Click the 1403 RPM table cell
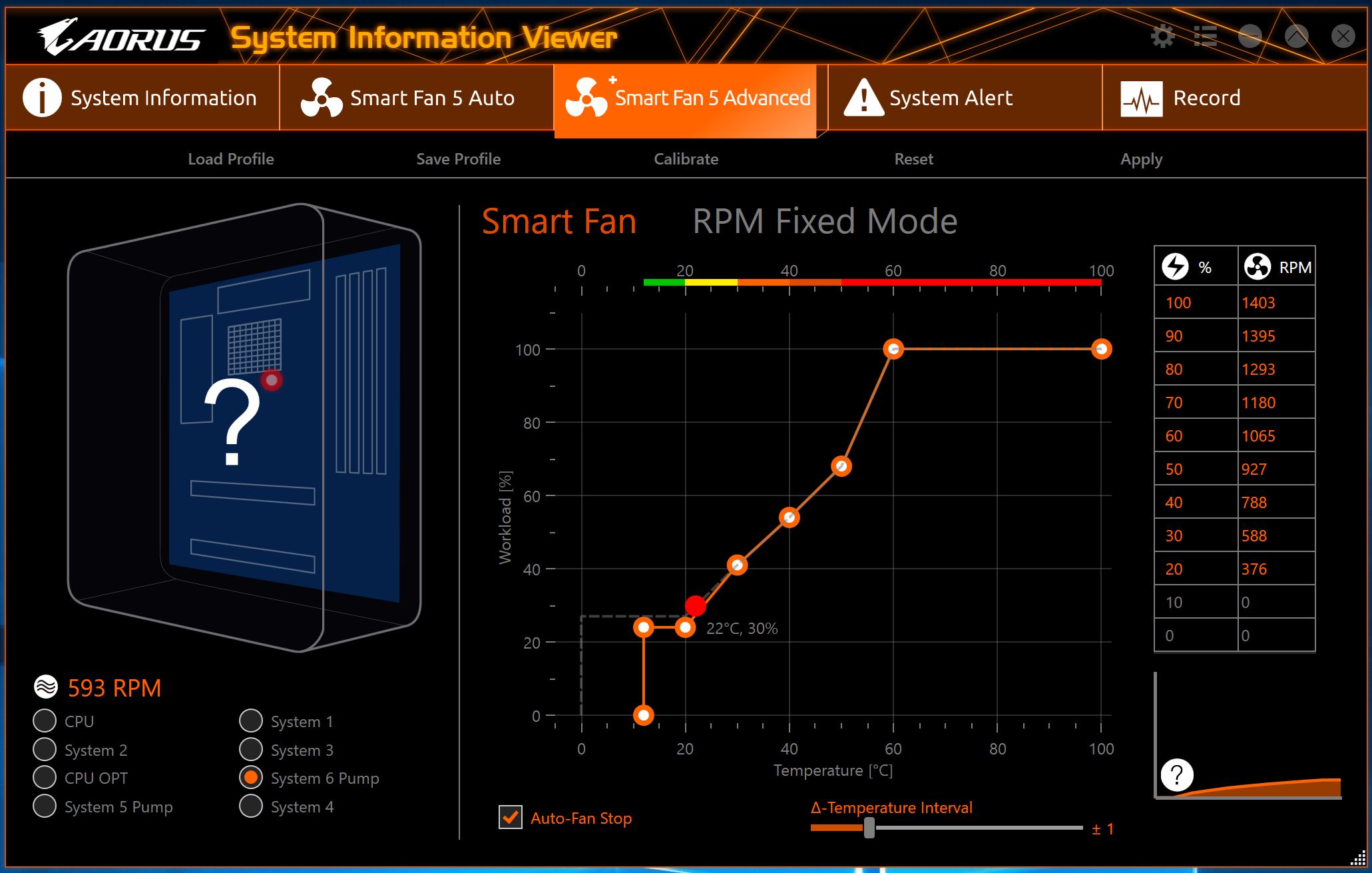 [1276, 302]
